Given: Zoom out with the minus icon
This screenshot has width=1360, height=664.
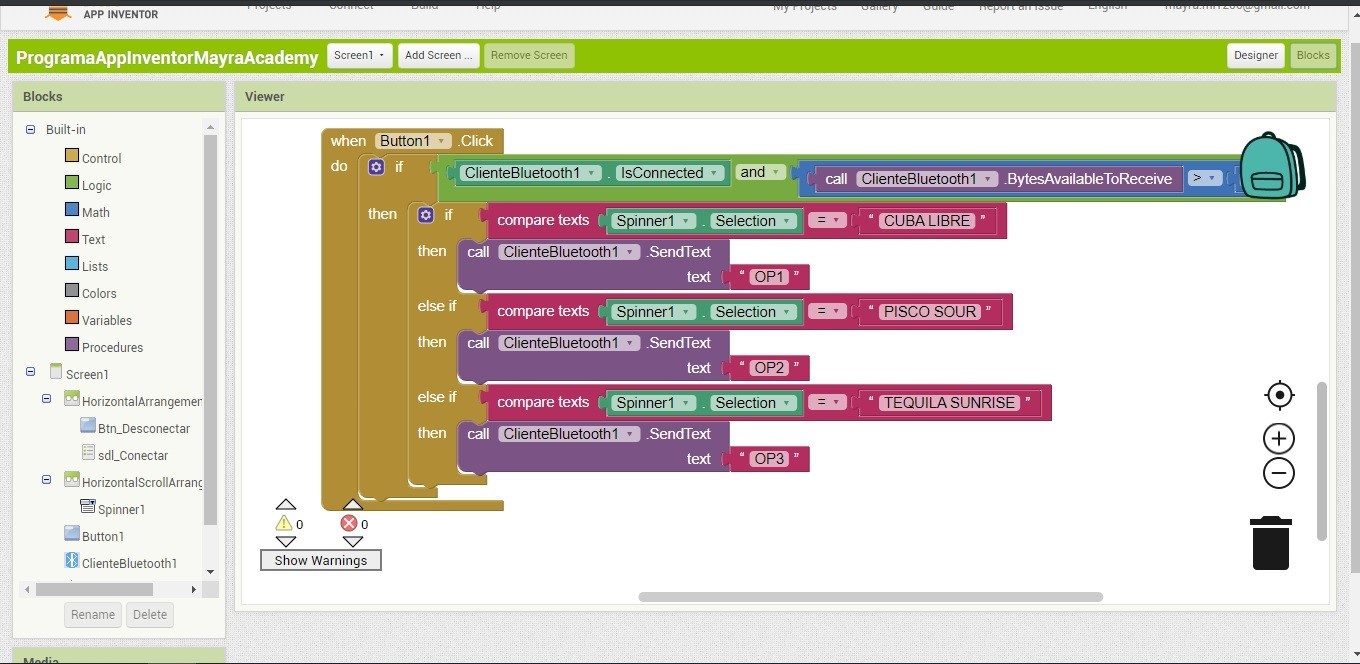Looking at the screenshot, I should tap(1279, 473).
